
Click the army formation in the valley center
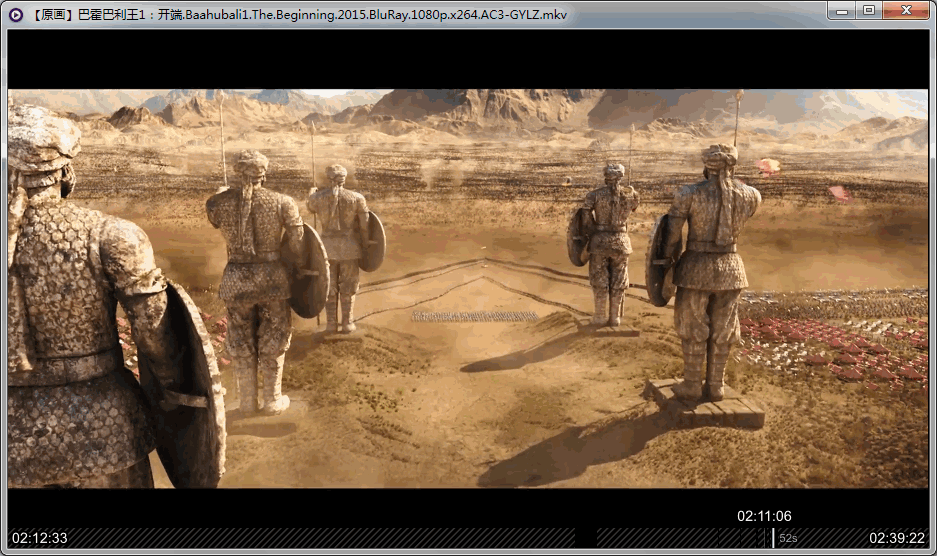coord(475,316)
